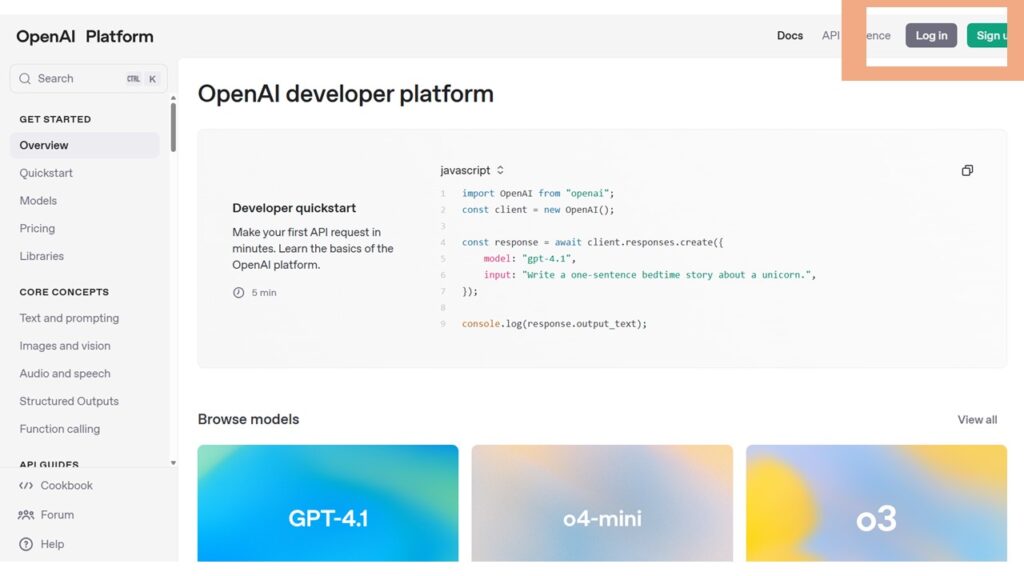Open Text and prompting guide
This screenshot has width=1024, height=576.
[69, 318]
